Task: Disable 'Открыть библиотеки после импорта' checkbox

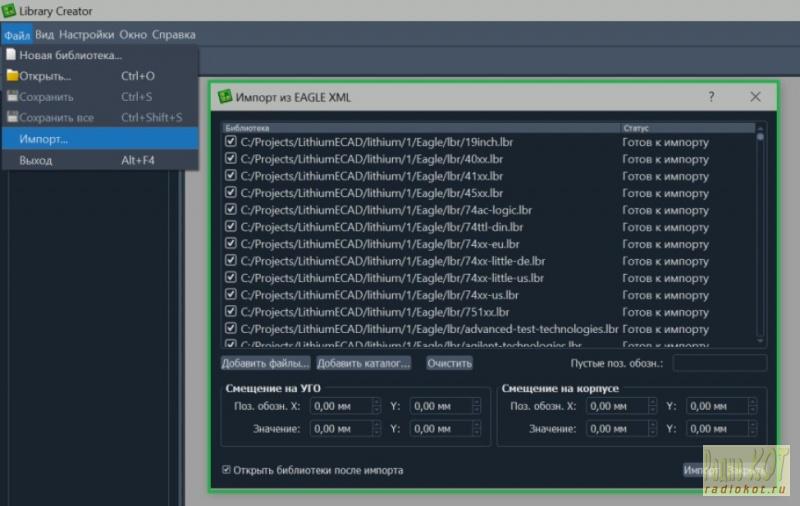Action: click(226, 470)
